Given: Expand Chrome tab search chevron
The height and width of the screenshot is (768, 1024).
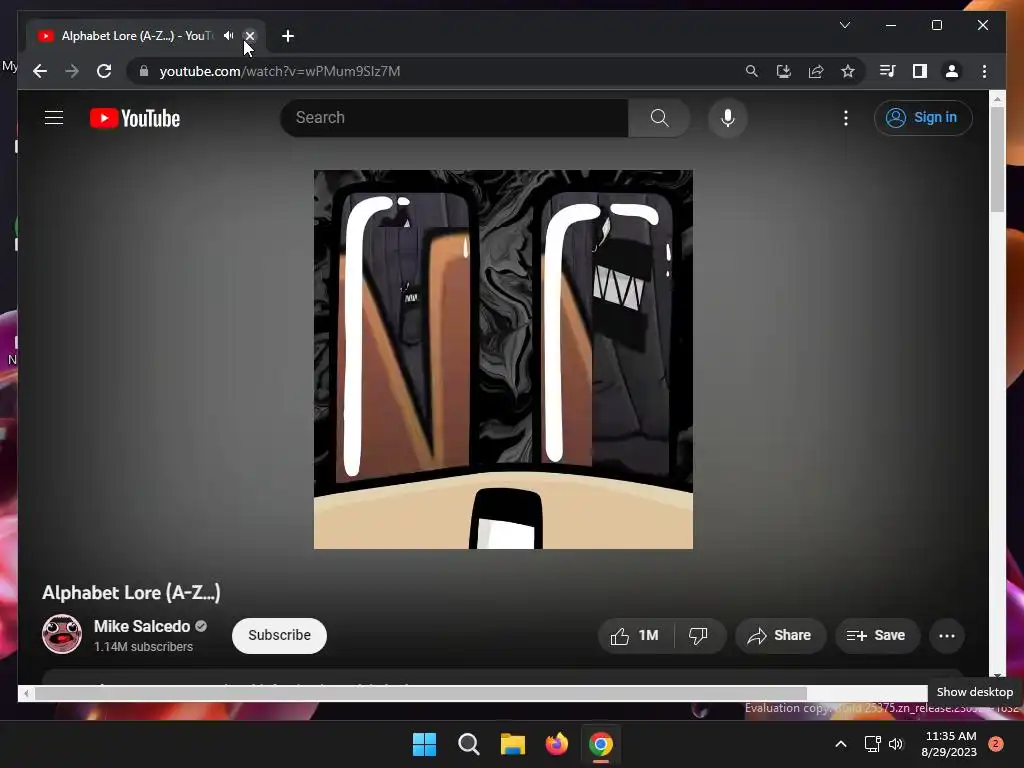Looking at the screenshot, I should tap(844, 25).
